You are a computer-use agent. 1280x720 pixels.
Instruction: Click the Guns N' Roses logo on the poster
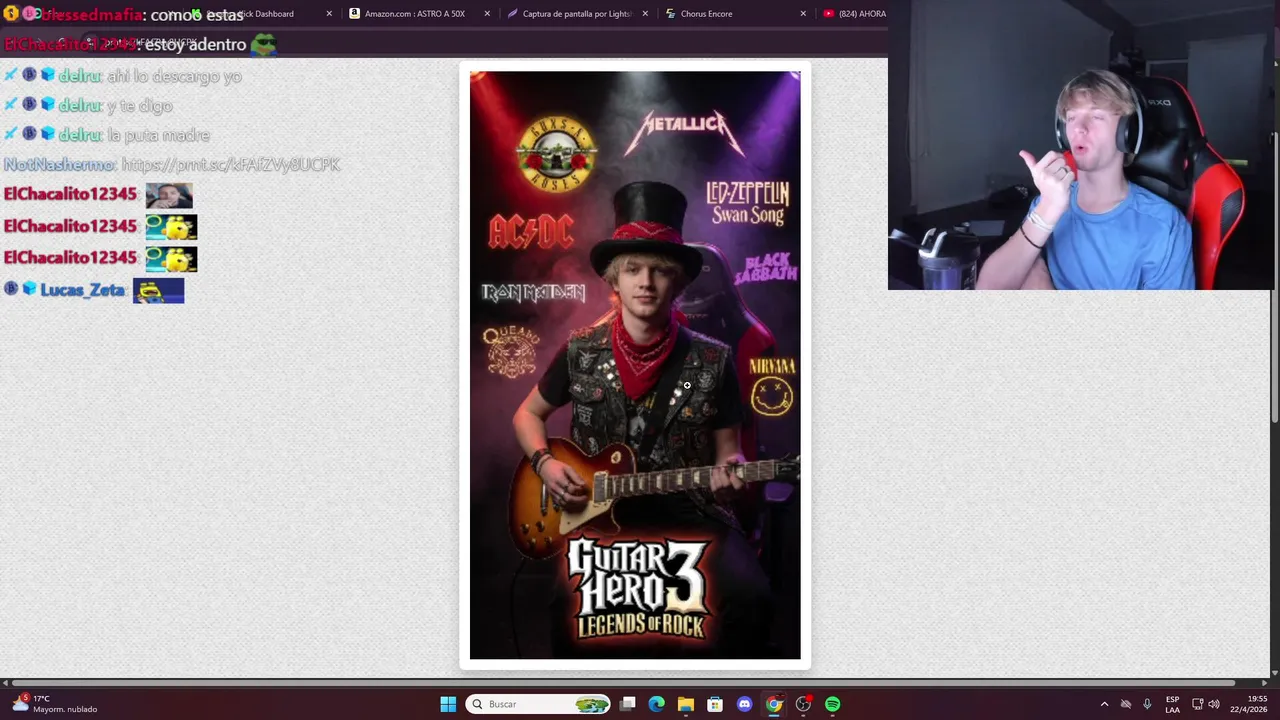[556, 154]
